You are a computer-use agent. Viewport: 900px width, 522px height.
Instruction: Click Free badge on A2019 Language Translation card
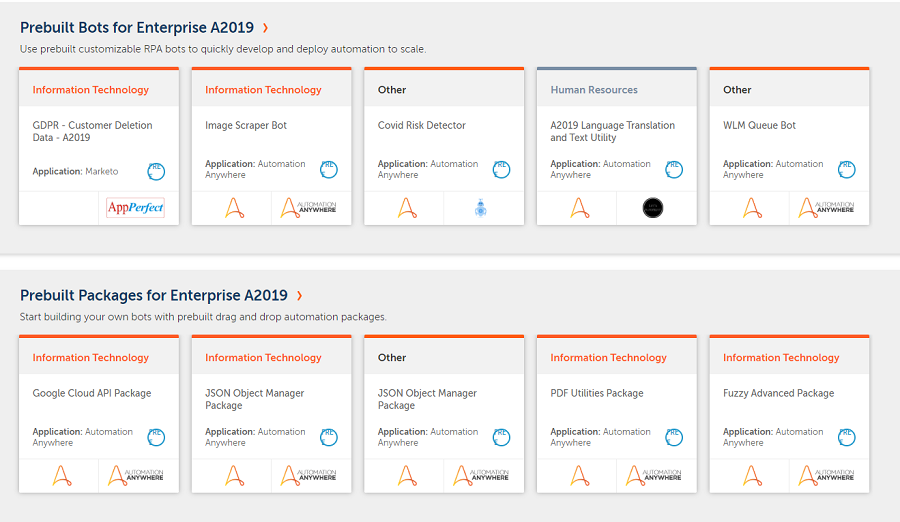coord(674,169)
